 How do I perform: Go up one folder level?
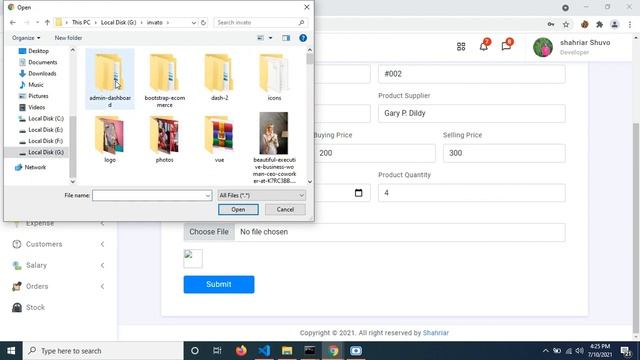click(x=47, y=22)
